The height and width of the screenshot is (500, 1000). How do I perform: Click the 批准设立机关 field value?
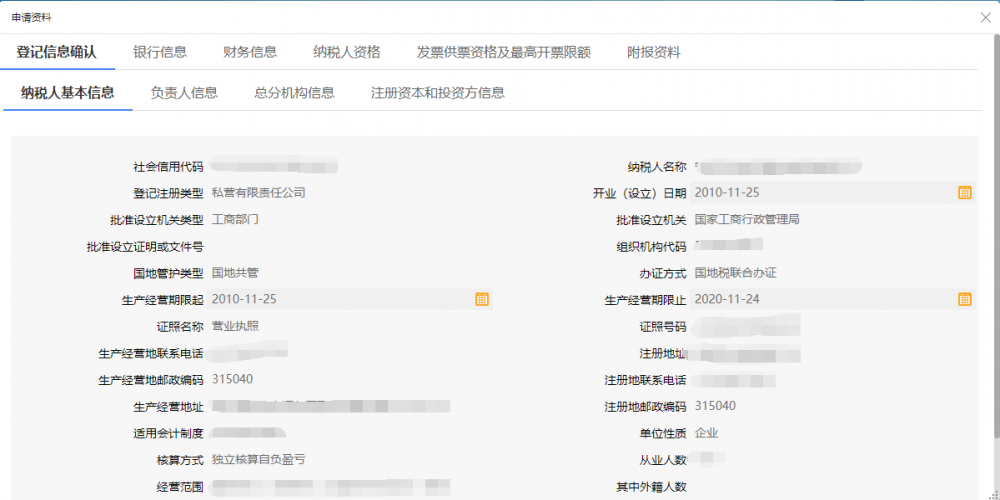pos(746,219)
